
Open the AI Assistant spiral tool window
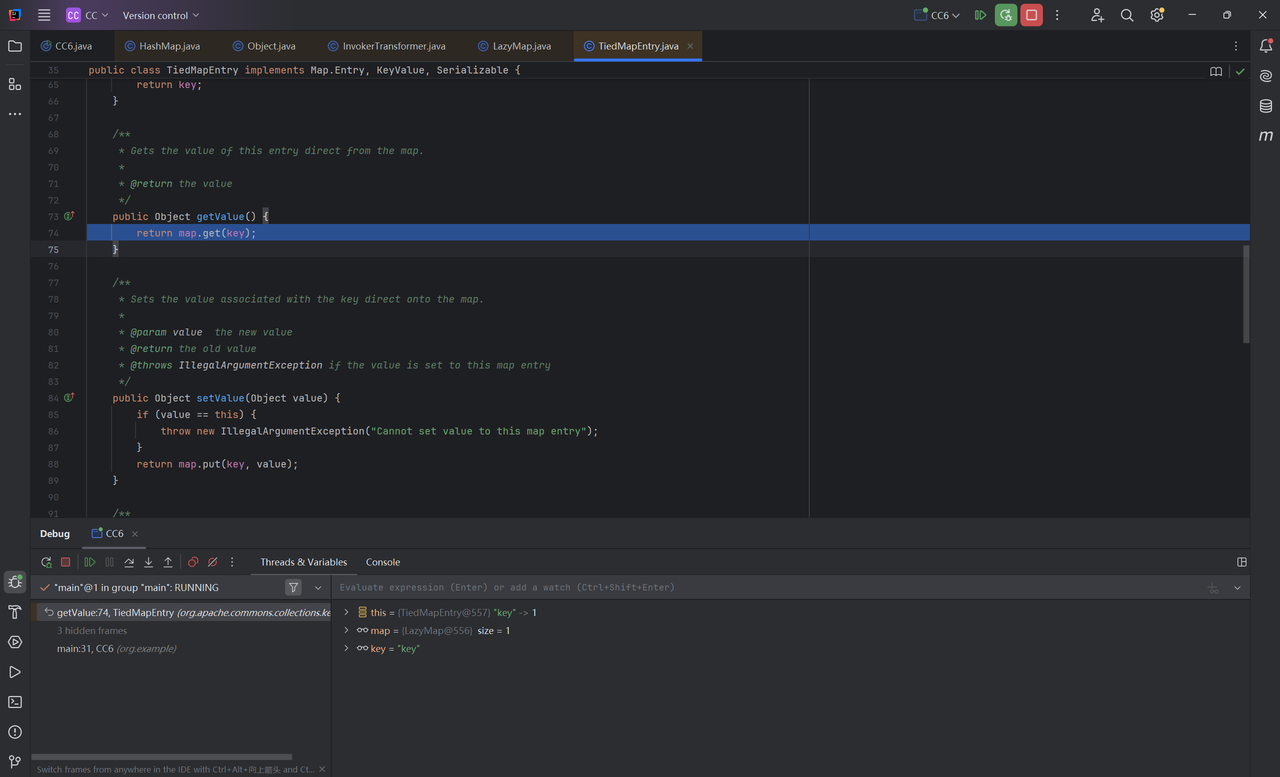(x=1266, y=76)
